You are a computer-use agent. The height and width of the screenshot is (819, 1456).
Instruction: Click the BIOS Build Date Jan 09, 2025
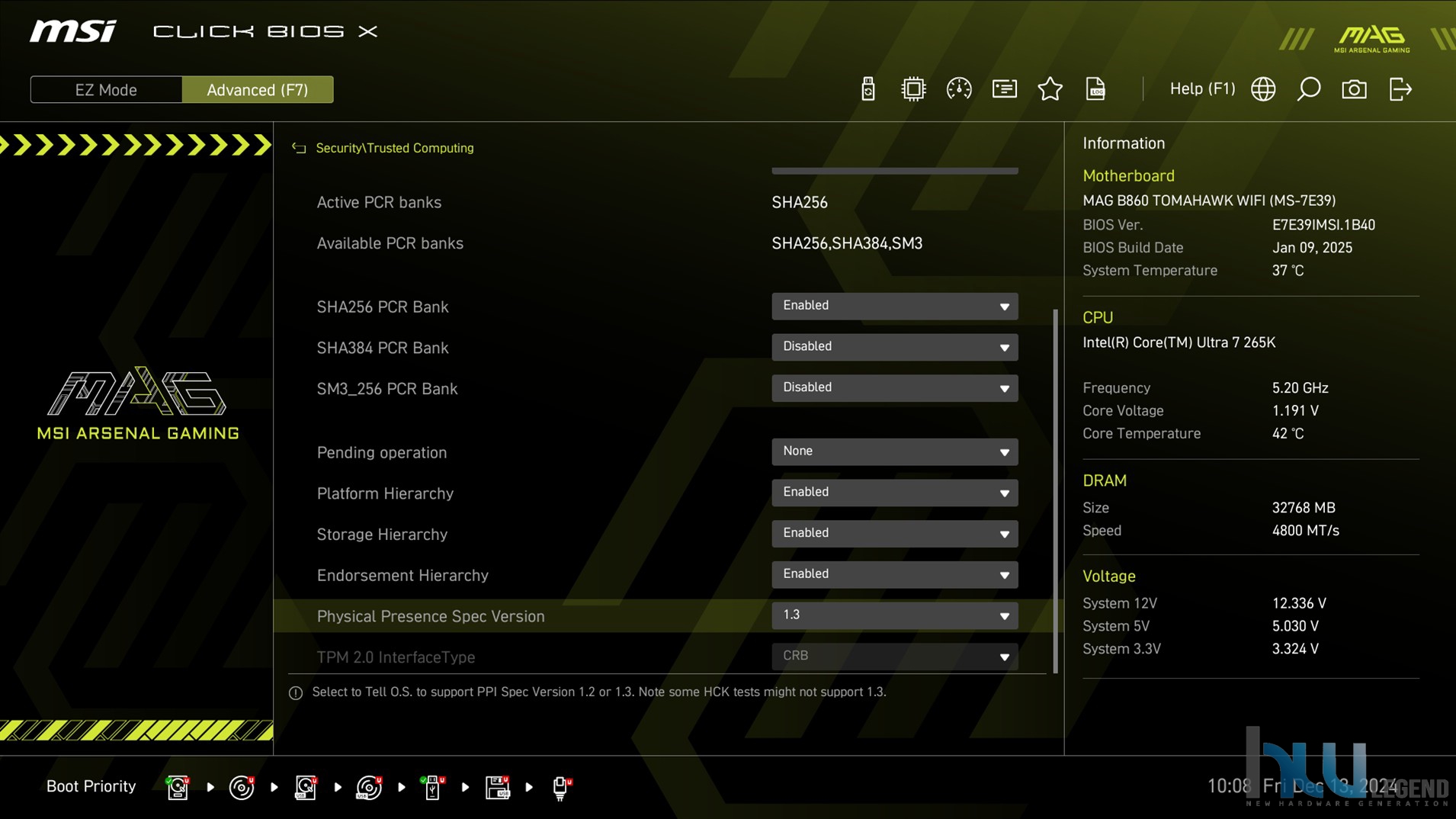point(1312,248)
